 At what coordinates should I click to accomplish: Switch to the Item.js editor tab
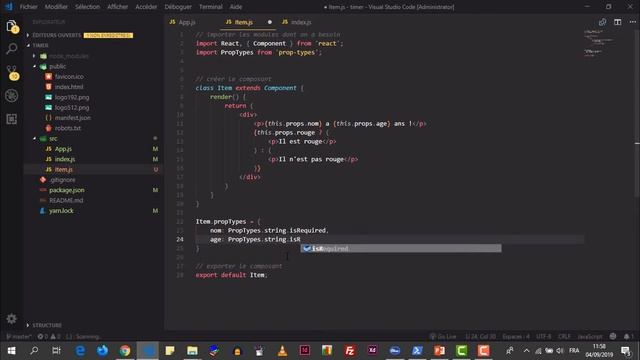248,22
